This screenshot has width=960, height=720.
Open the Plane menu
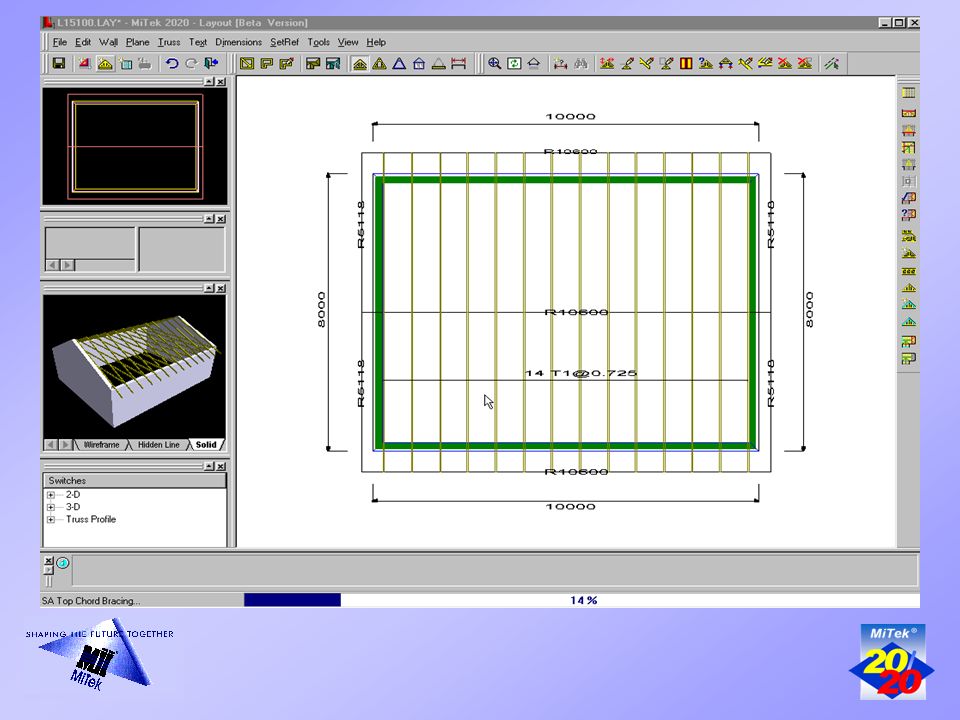coord(138,42)
